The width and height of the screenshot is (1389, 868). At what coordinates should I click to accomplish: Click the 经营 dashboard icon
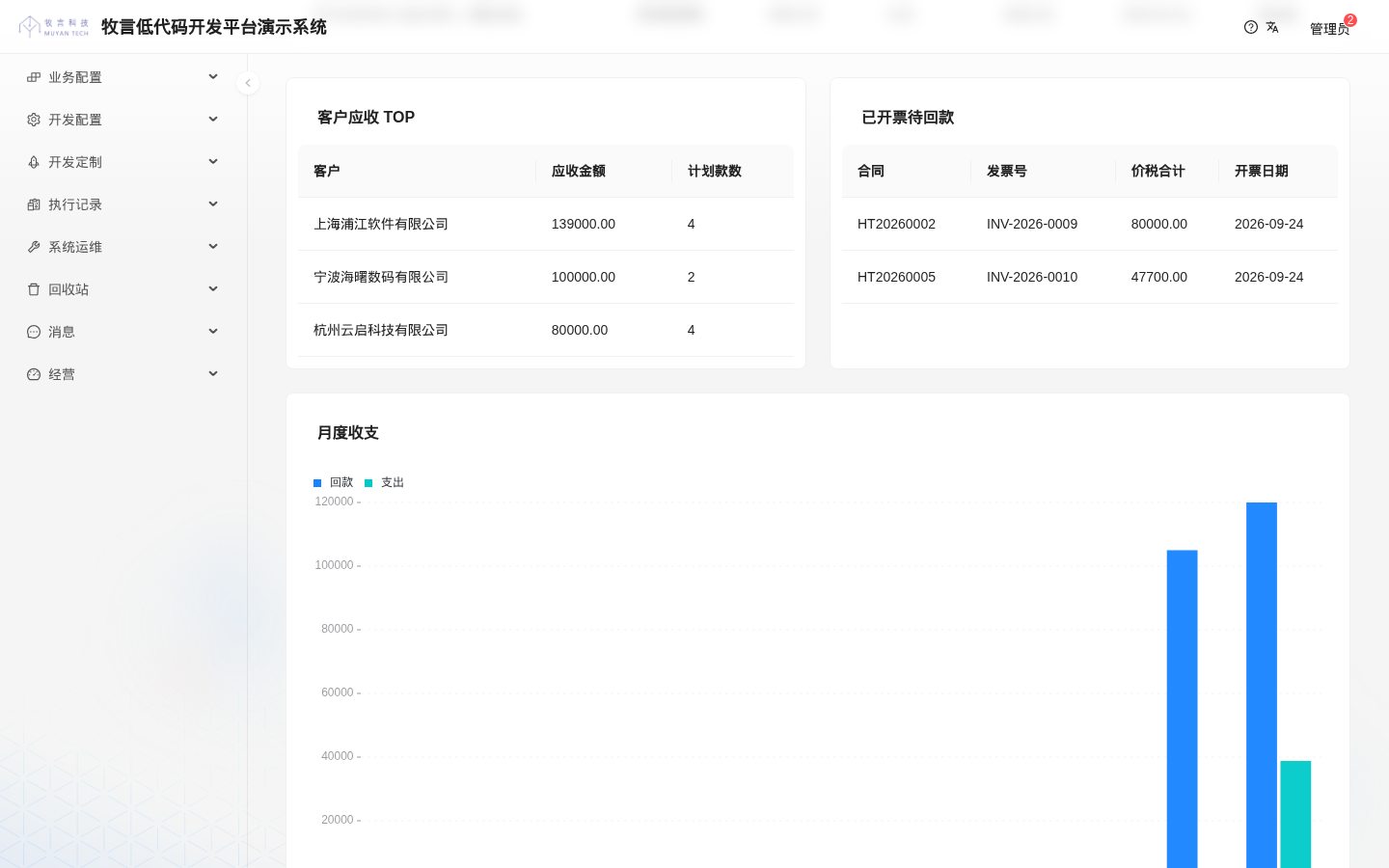pyautogui.click(x=34, y=374)
